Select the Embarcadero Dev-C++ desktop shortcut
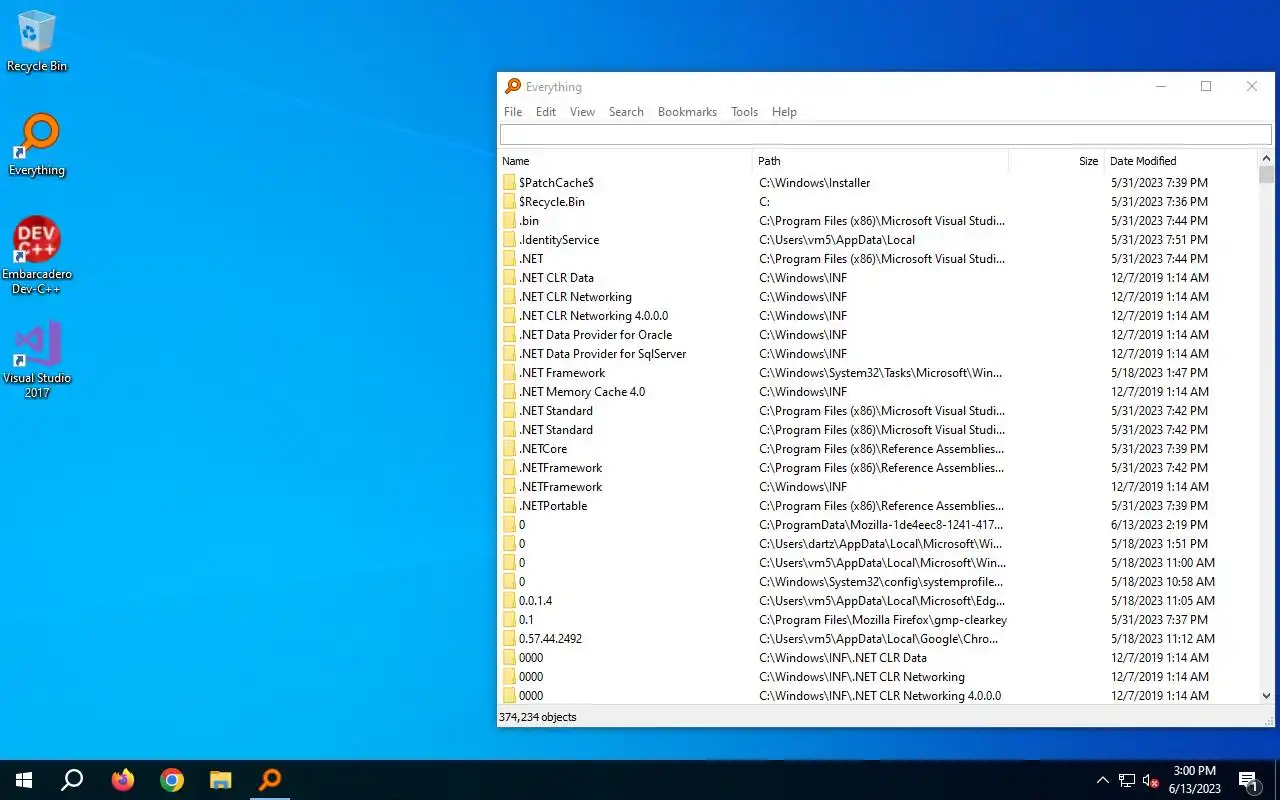This screenshot has height=800, width=1280. (x=37, y=256)
